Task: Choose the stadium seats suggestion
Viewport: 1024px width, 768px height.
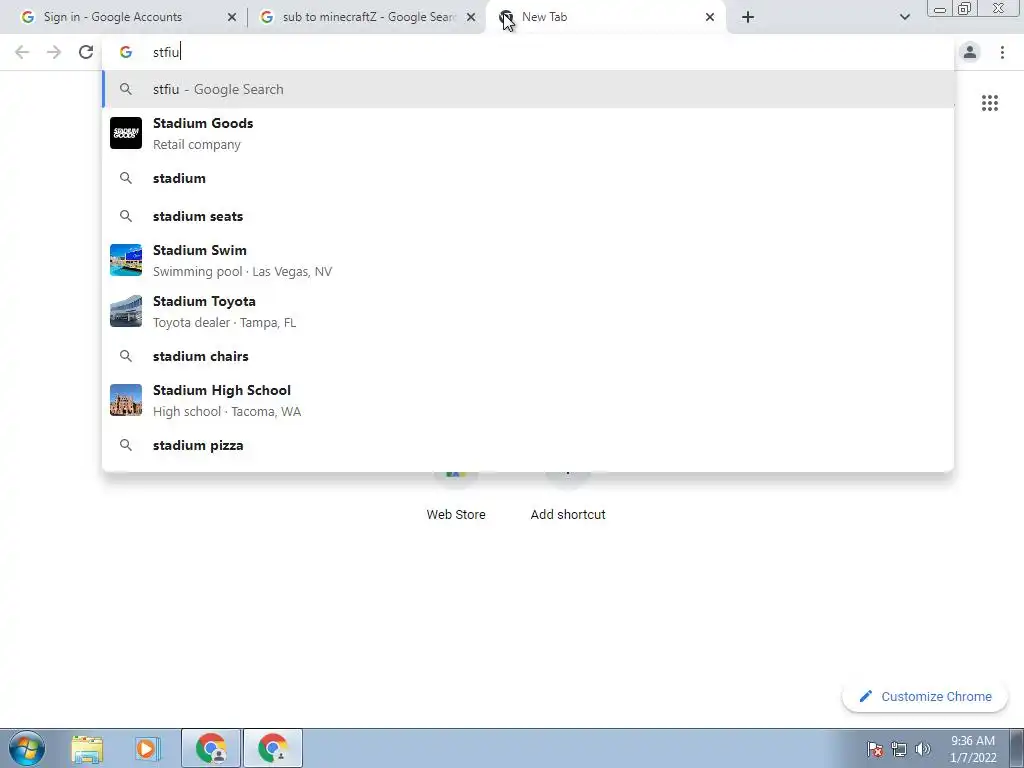Action: tap(528, 216)
